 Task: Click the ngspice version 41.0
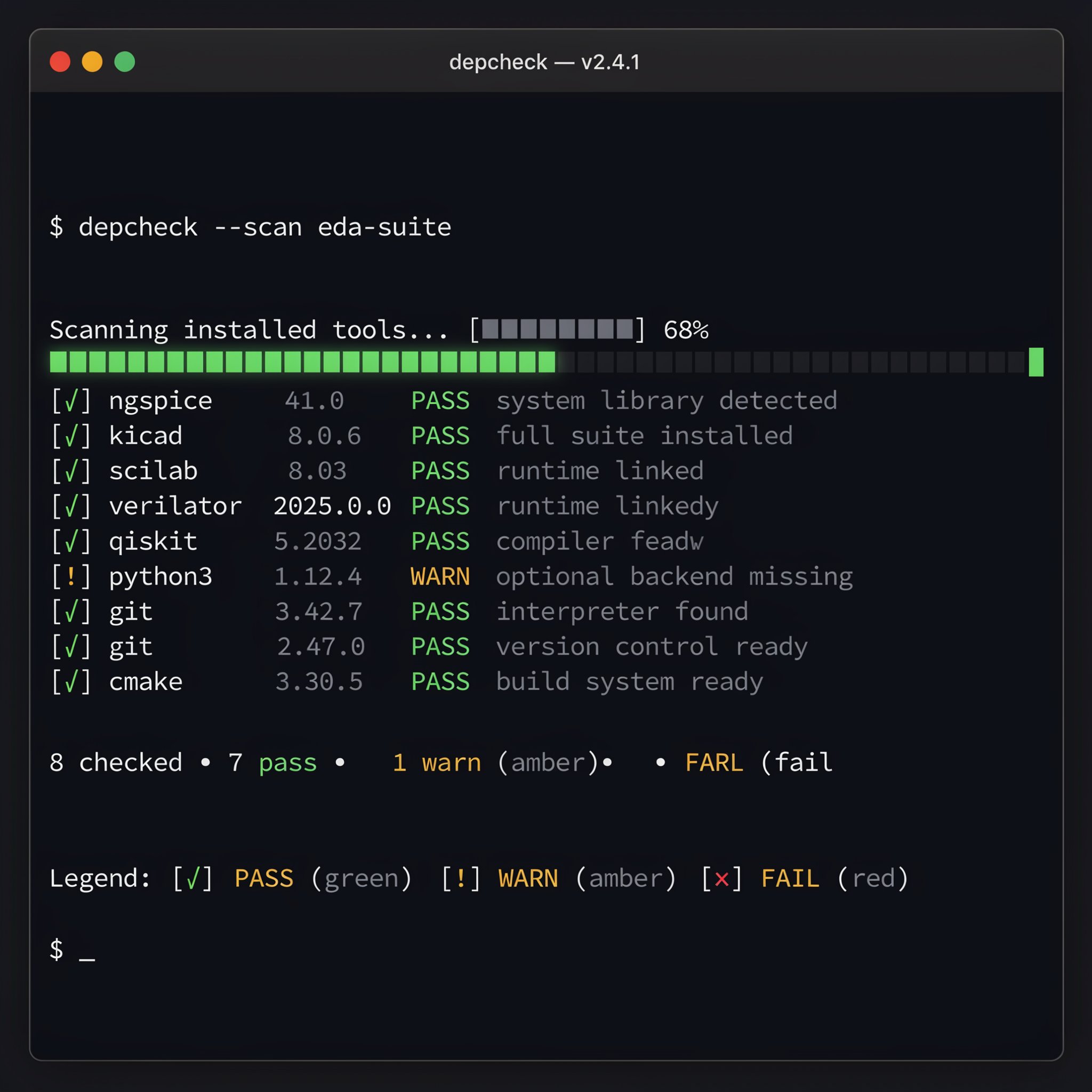[314, 402]
